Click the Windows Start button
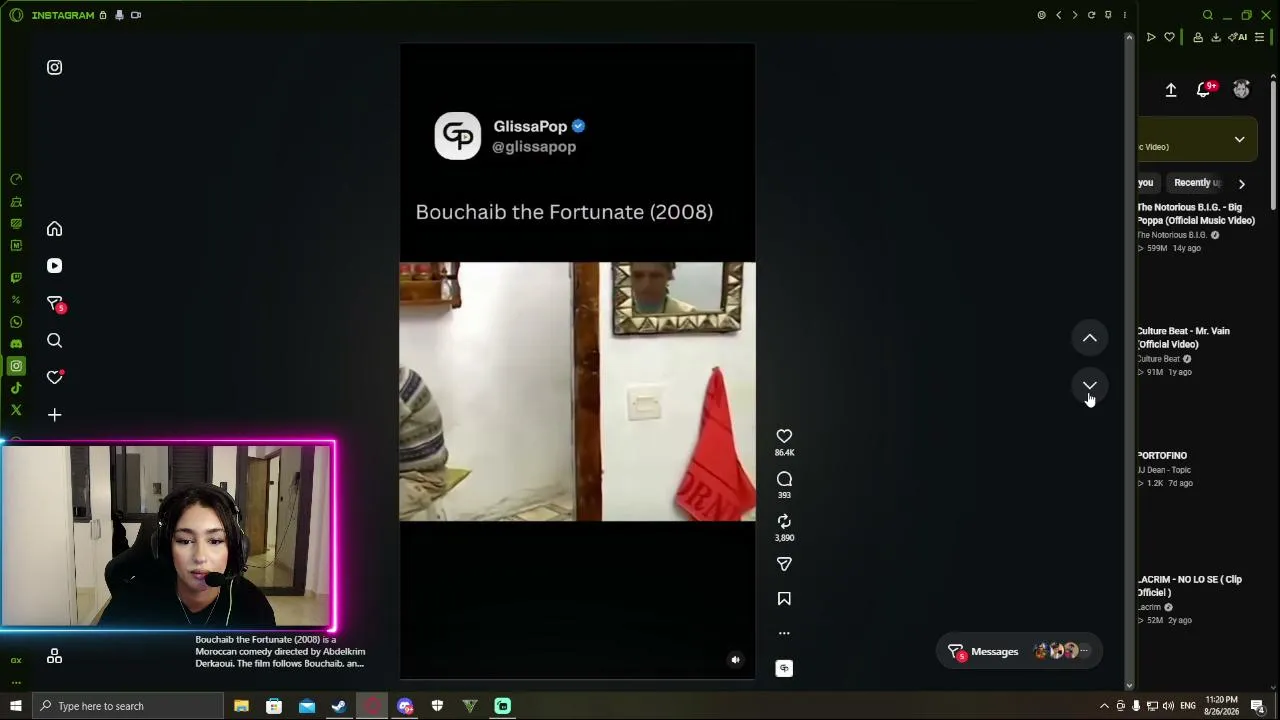 coord(15,706)
